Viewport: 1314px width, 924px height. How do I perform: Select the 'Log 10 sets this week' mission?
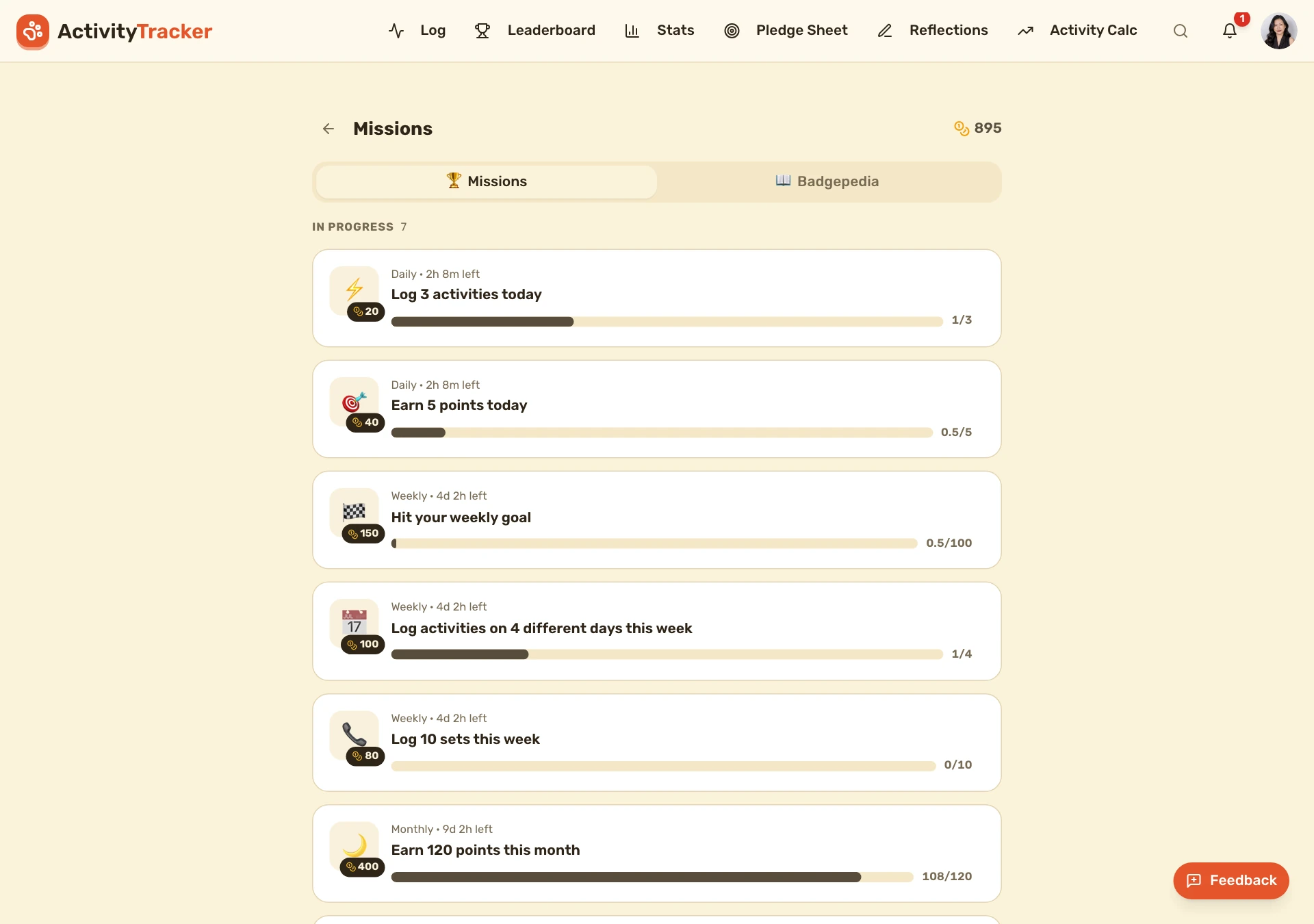(x=657, y=743)
